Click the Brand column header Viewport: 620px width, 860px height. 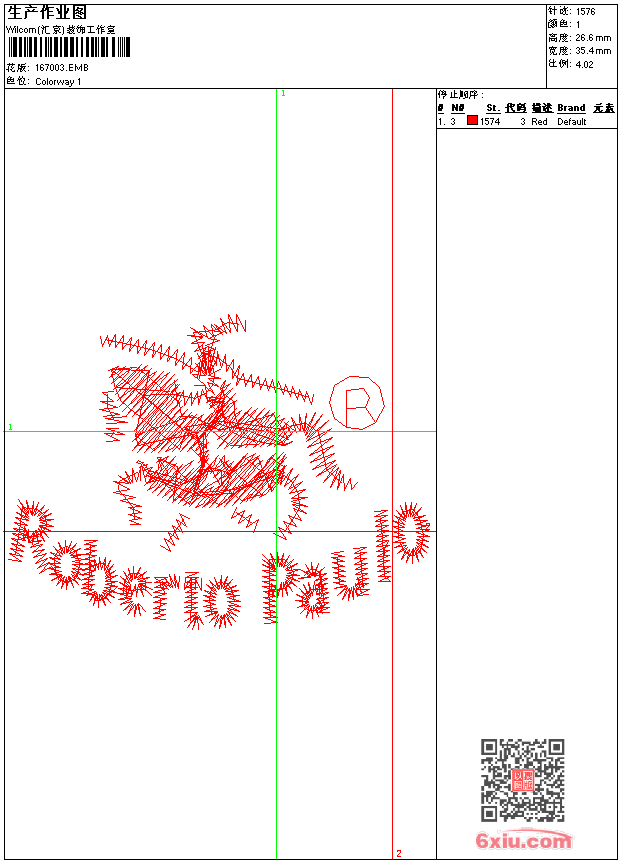click(x=571, y=108)
